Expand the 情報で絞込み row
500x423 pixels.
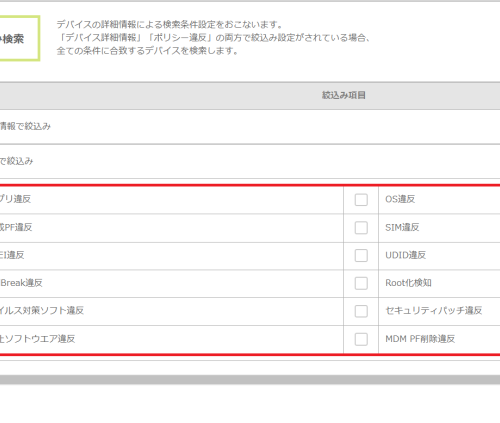(x=250, y=127)
